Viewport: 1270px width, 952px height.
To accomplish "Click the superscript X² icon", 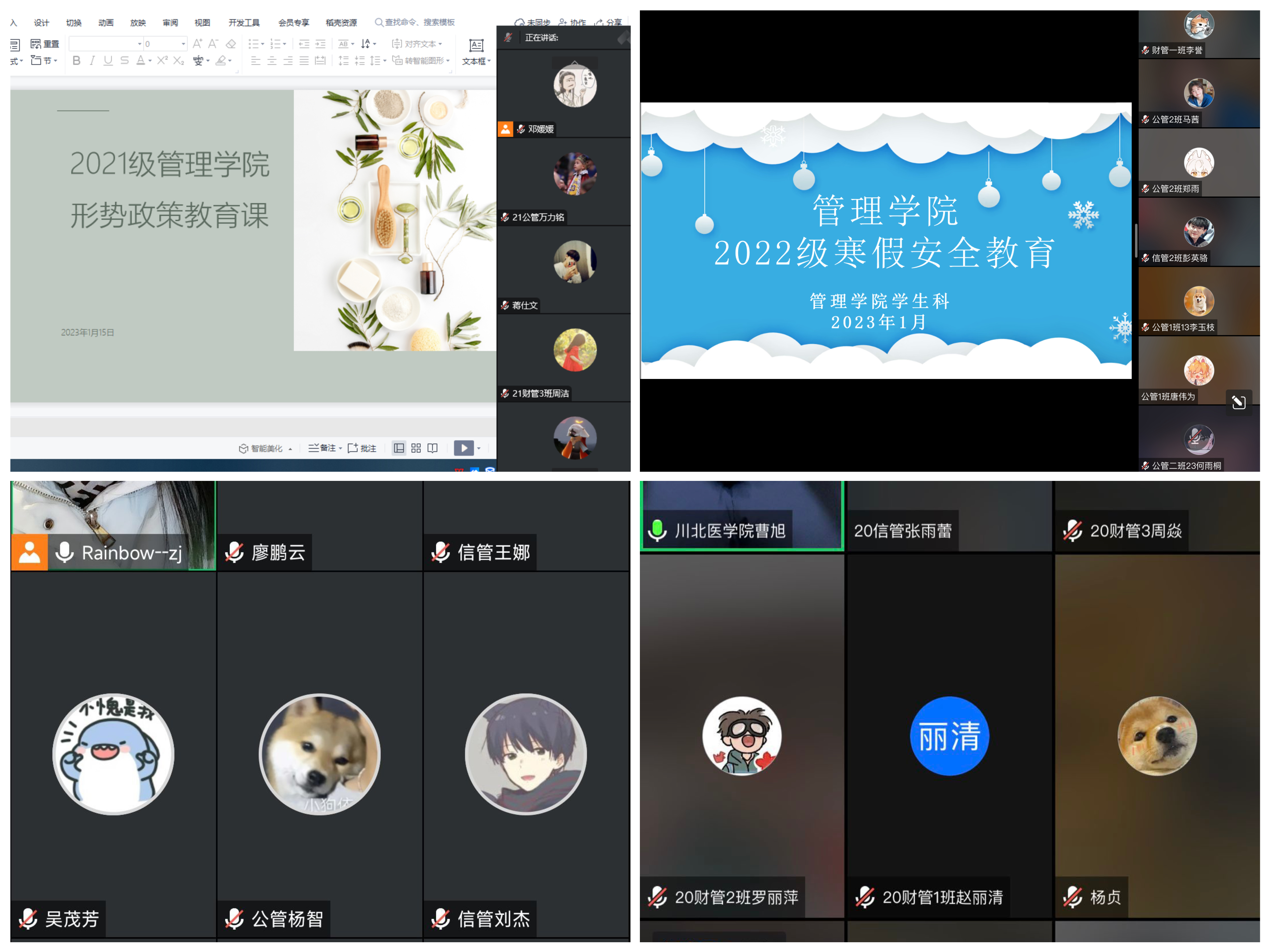I will coord(162,61).
